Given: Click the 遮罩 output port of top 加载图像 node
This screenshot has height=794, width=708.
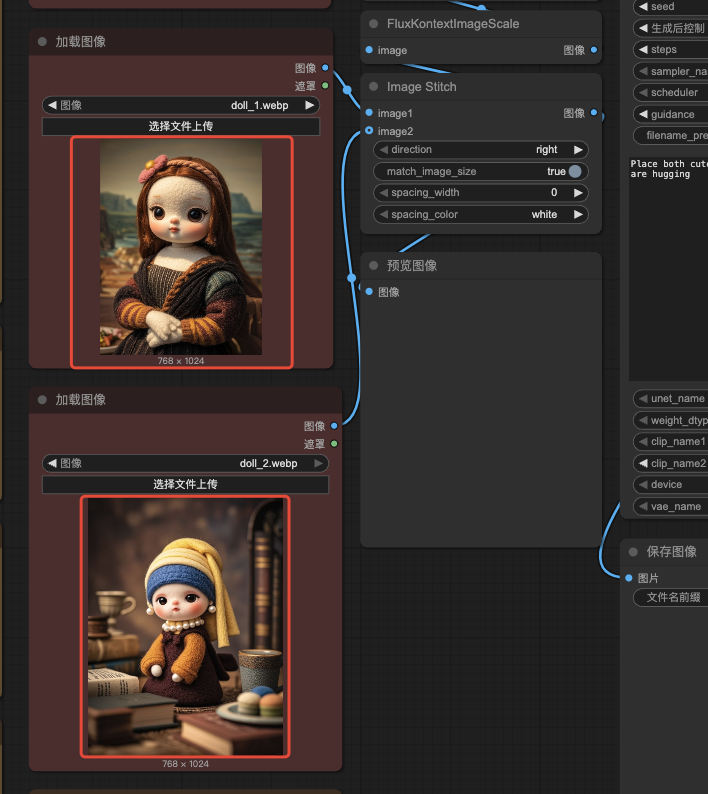Looking at the screenshot, I should pyautogui.click(x=325, y=86).
